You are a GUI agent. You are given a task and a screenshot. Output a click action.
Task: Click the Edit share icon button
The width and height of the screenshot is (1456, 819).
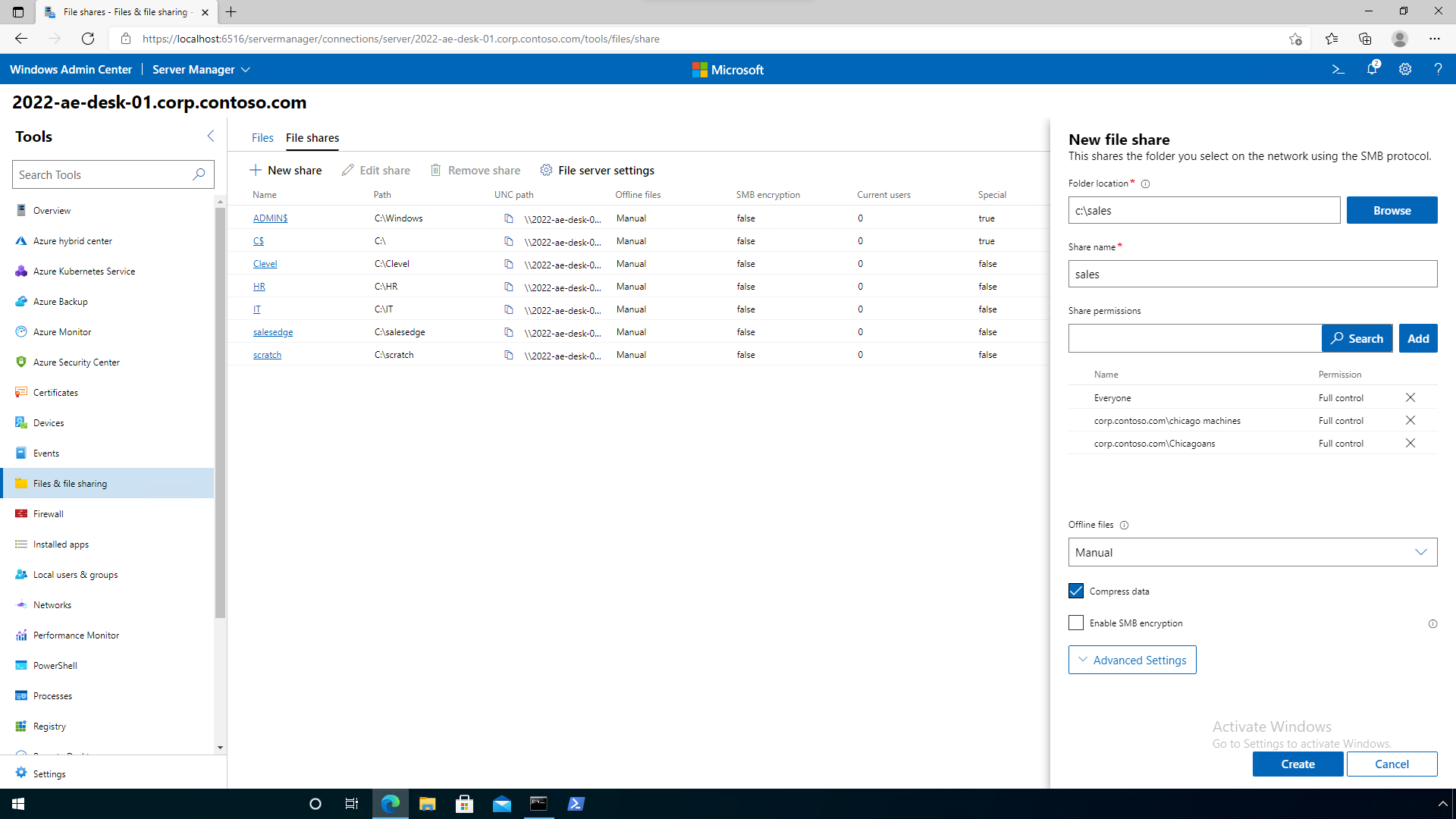tap(347, 170)
